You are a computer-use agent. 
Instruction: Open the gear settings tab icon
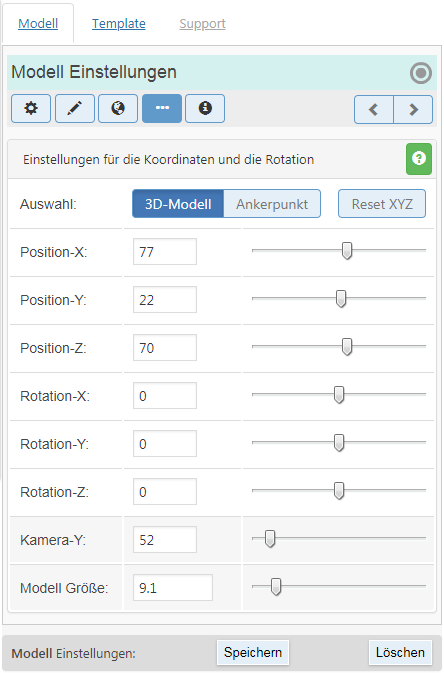31,109
